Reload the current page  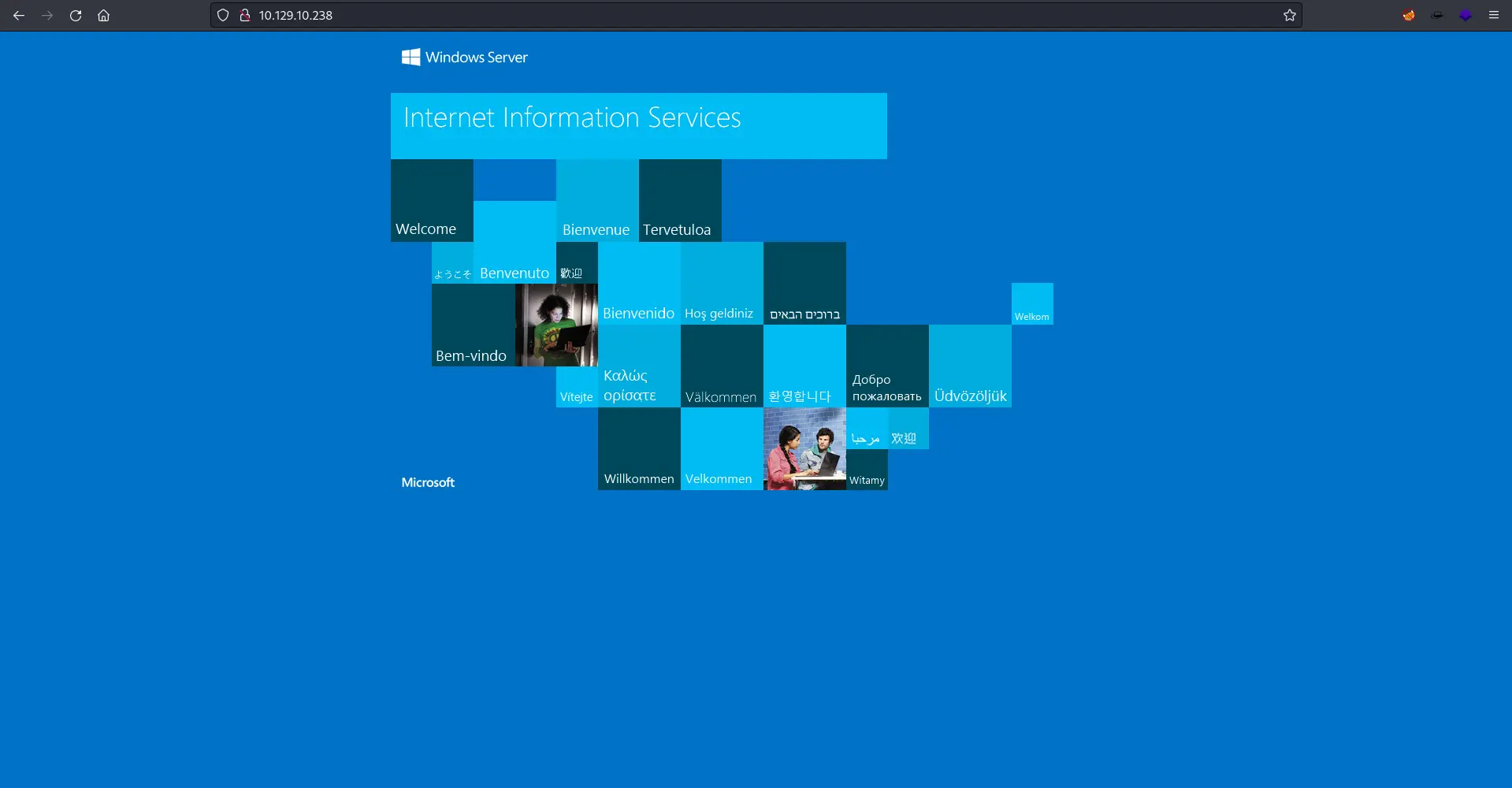click(76, 15)
